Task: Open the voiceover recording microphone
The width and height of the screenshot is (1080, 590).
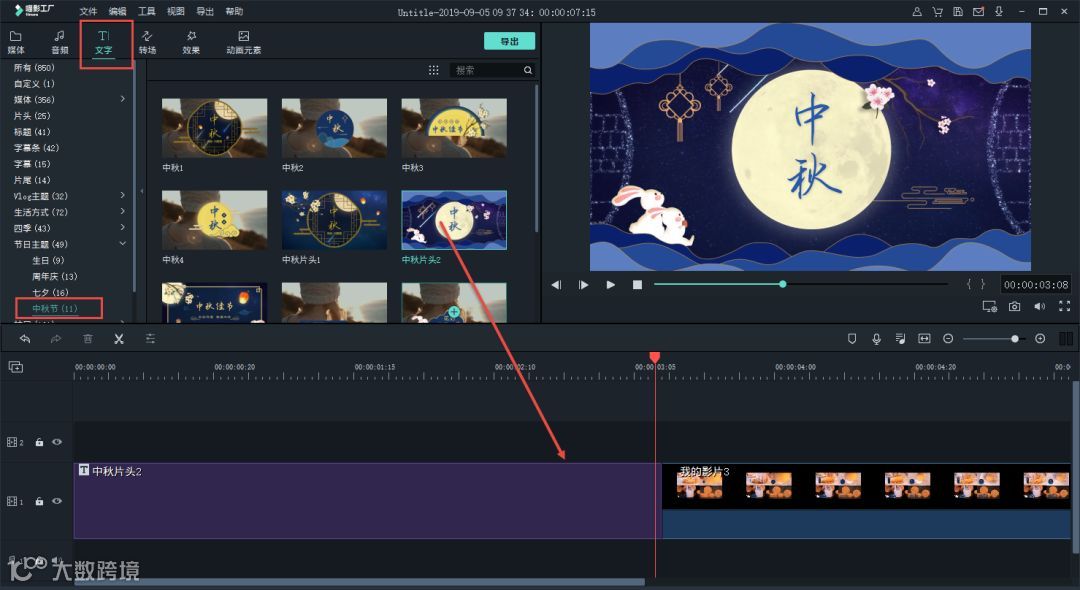Action: pyautogui.click(x=876, y=339)
